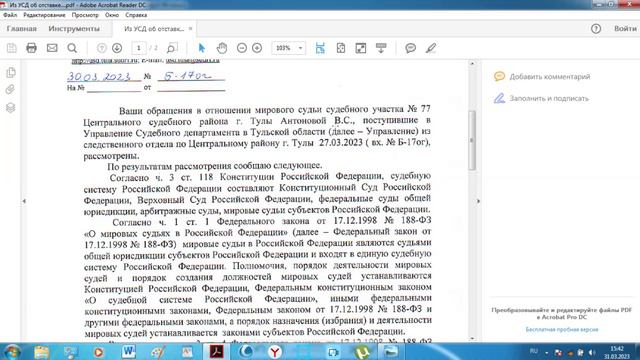The height and width of the screenshot is (360, 640).
Task: Select the Highlight text pen icon
Action: pyautogui.click(x=431, y=48)
